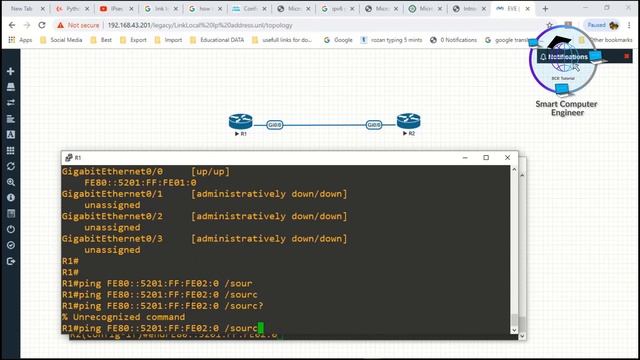Open the Best bookmark folder
Screen dimensions: 640x360
tap(101, 40)
